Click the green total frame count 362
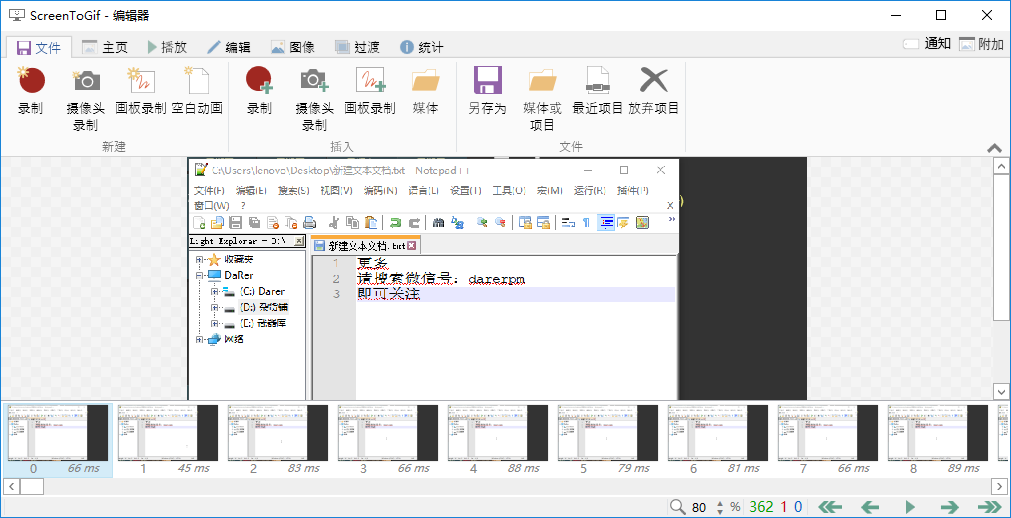Viewport: 1011px width, 518px height. pyautogui.click(x=761, y=507)
